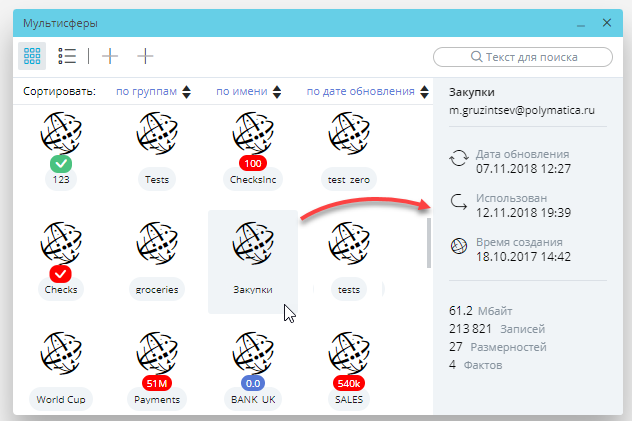Sort using по дате обновления link
Image resolution: width=632 pixels, height=421 pixels.
(x=360, y=91)
